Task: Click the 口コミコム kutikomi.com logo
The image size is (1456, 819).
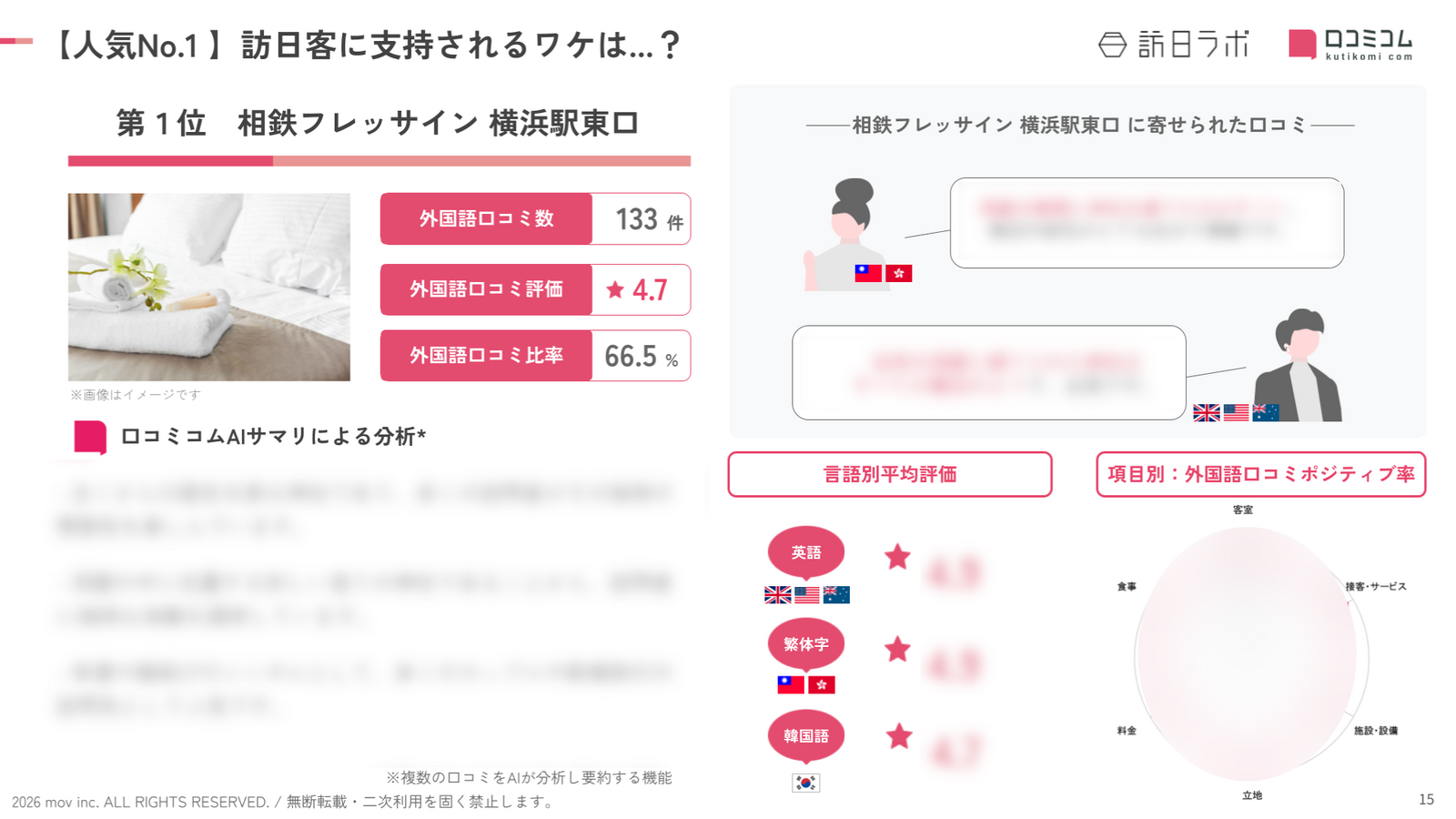Action: click(x=1350, y=44)
